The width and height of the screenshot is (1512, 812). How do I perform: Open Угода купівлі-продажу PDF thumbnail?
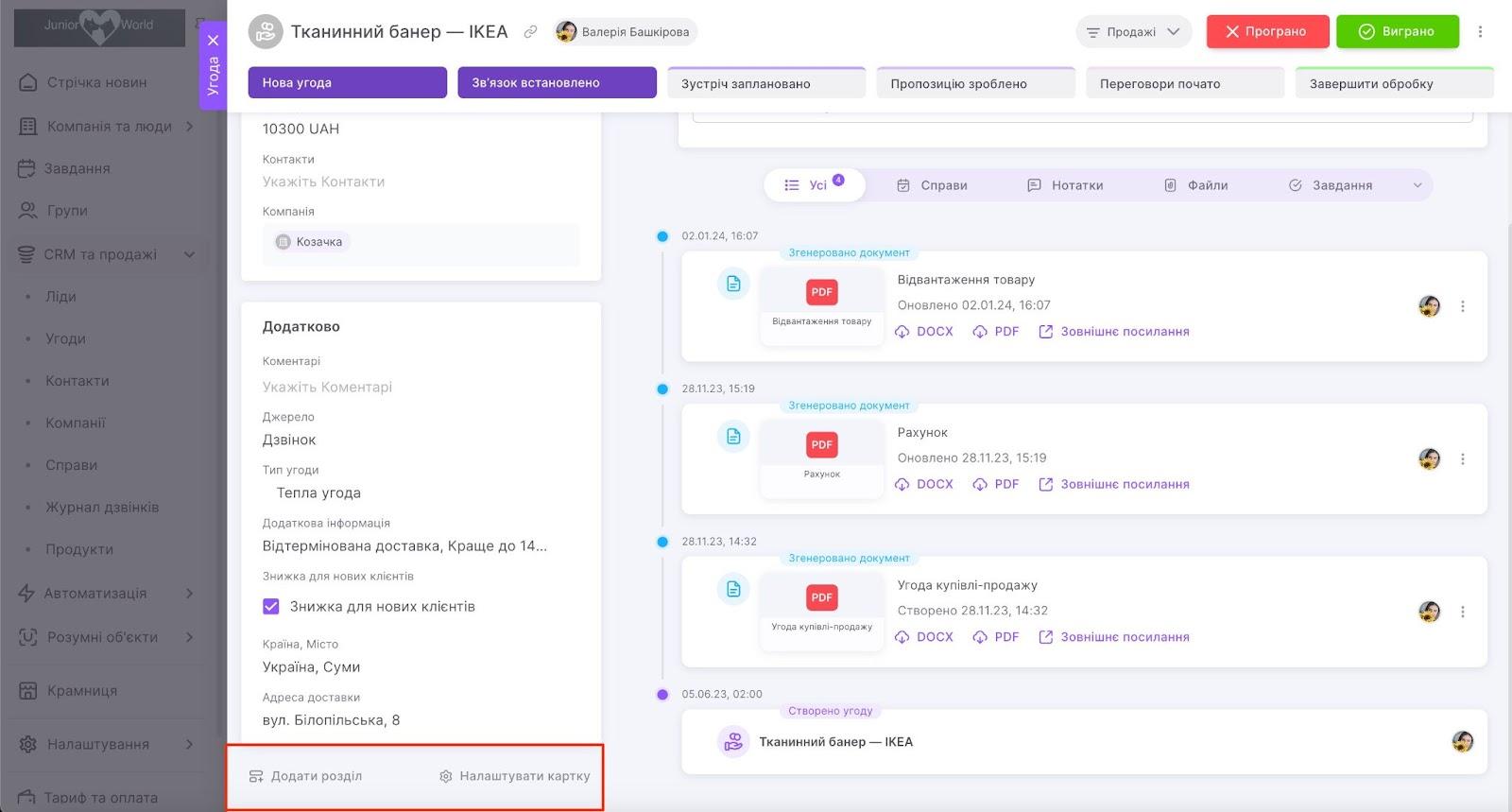(x=822, y=611)
